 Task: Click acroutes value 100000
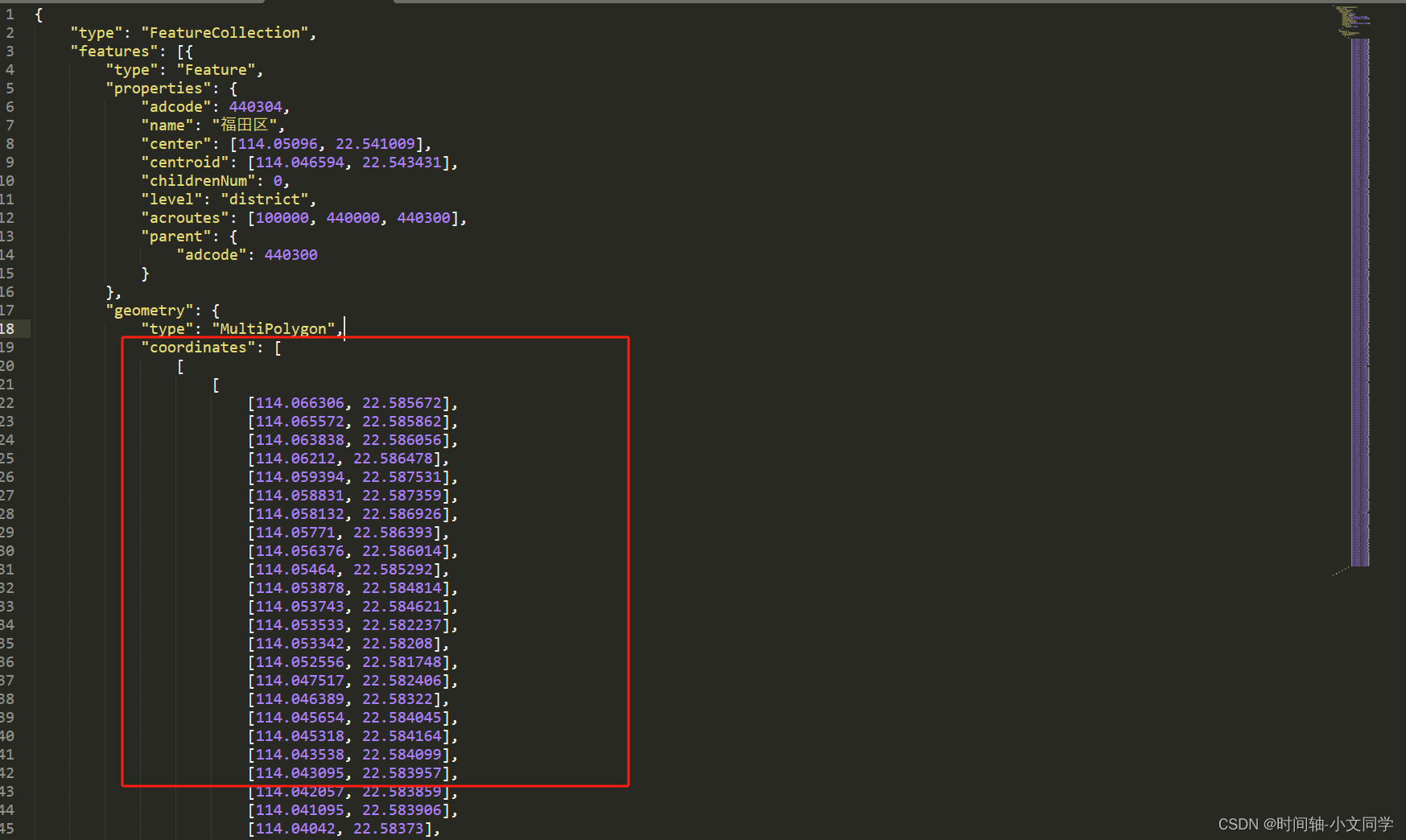click(282, 218)
